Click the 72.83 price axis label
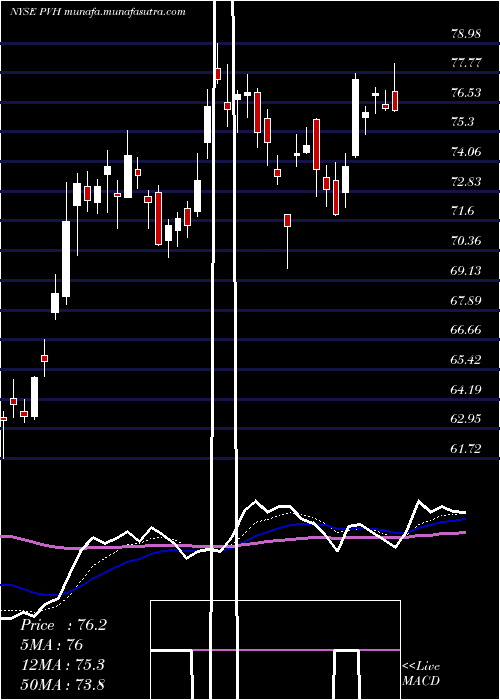The image size is (500, 700). click(x=466, y=182)
